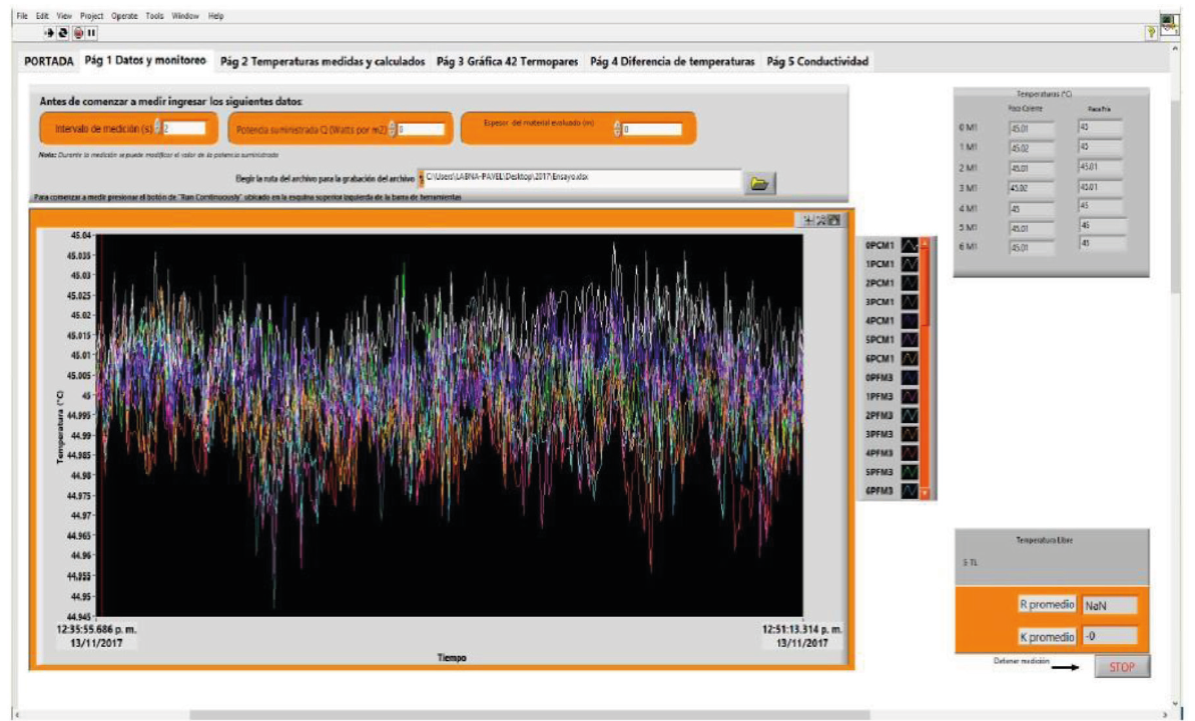This screenshot has width=1195, height=721.
Task: Open the context help question mark
Action: [x=1151, y=32]
